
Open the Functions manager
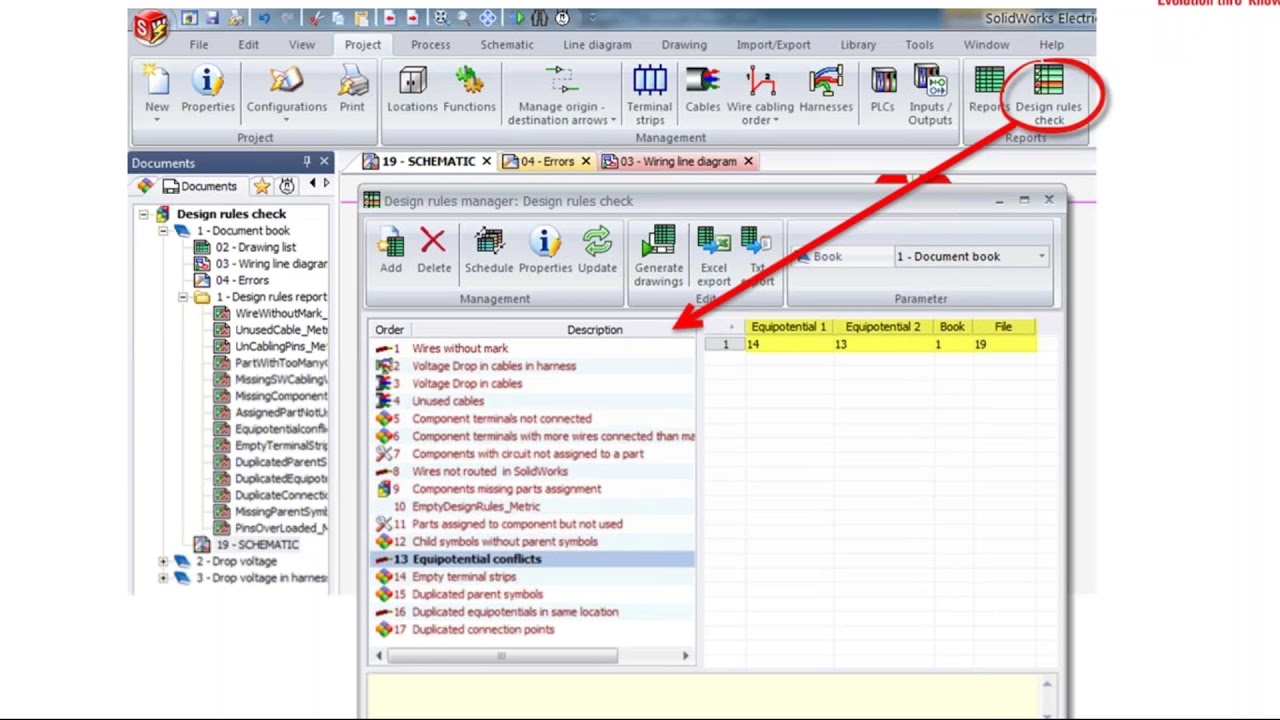click(x=469, y=91)
